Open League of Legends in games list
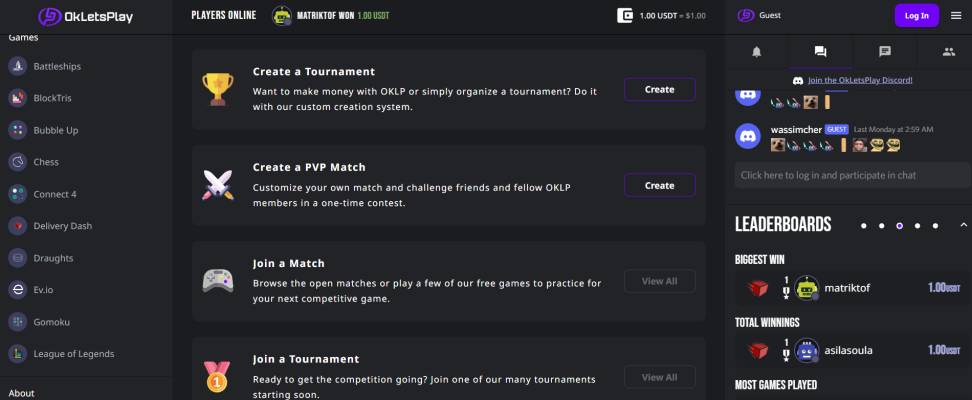Viewport: 972px width, 400px height. 73,353
